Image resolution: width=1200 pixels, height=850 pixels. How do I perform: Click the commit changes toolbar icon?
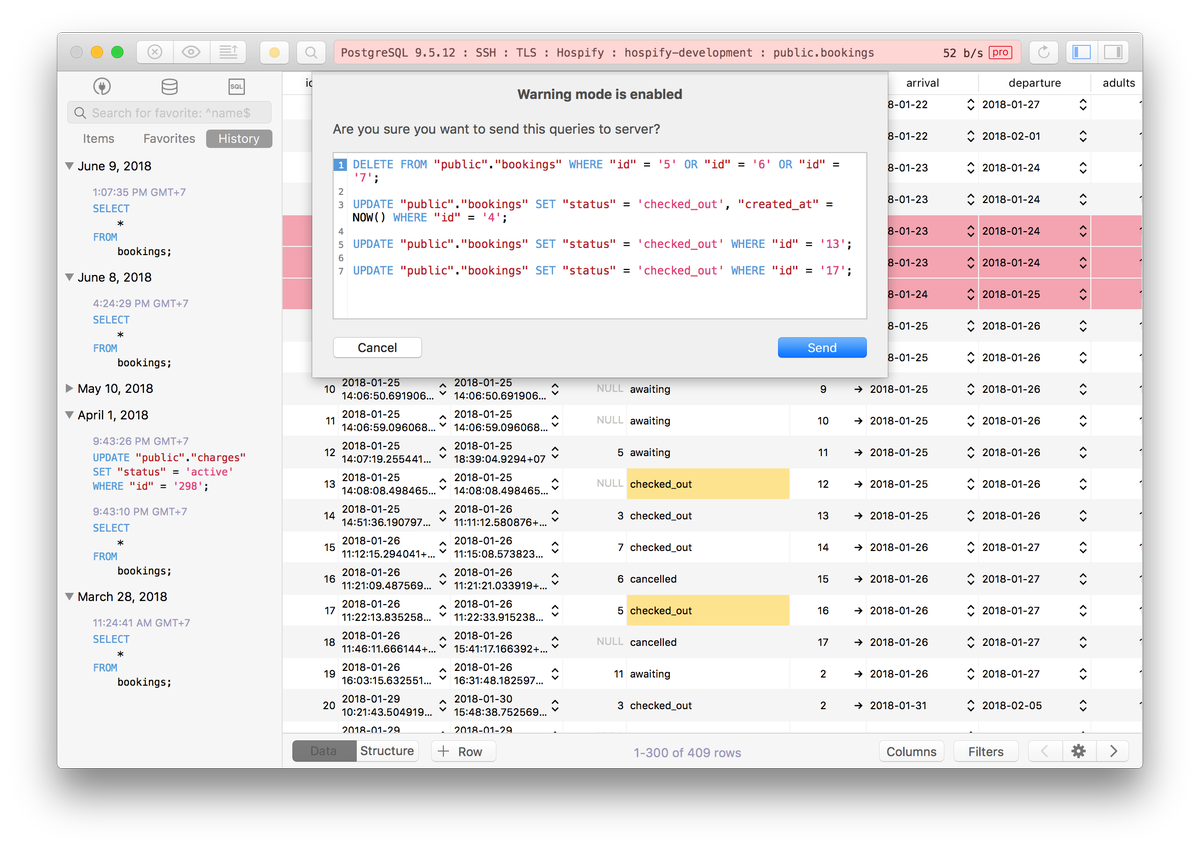click(228, 52)
